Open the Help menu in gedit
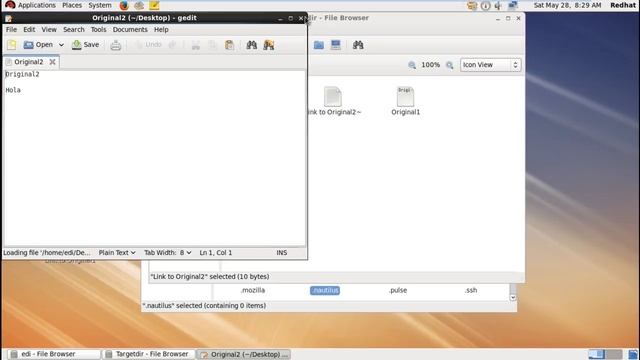The height and width of the screenshot is (360, 640). (x=161, y=29)
